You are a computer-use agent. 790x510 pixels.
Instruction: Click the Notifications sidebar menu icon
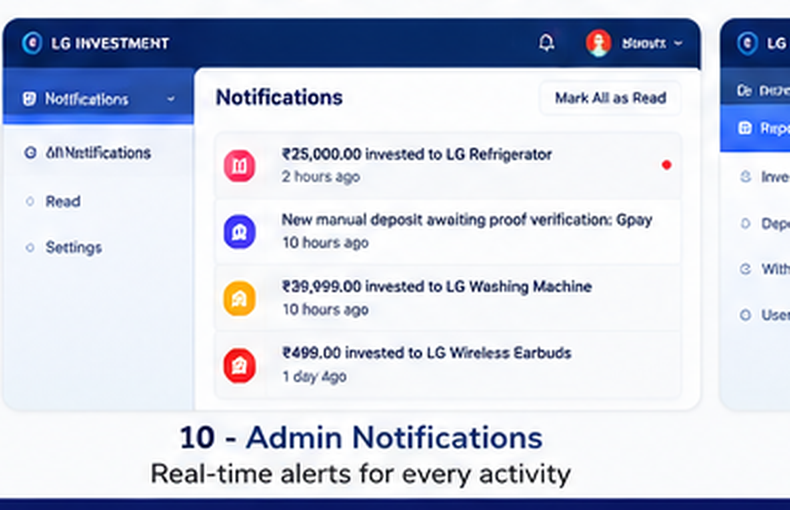pos(29,99)
